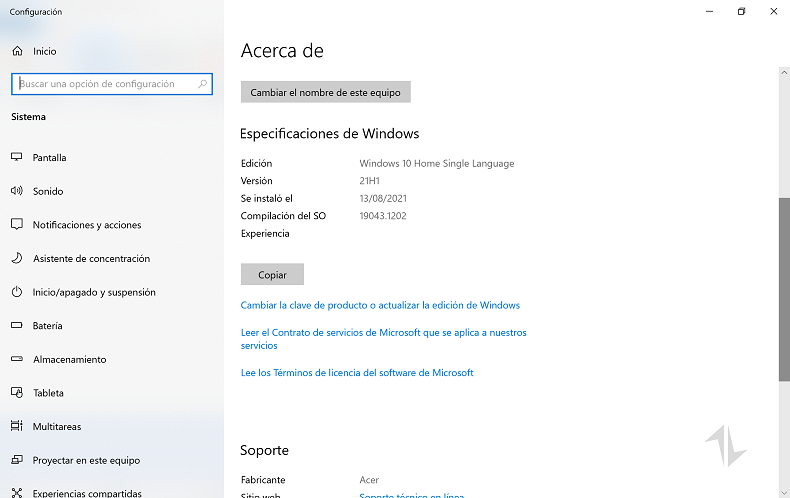
Task: Click the Almacenamiento drive icon
Action: click(17, 359)
